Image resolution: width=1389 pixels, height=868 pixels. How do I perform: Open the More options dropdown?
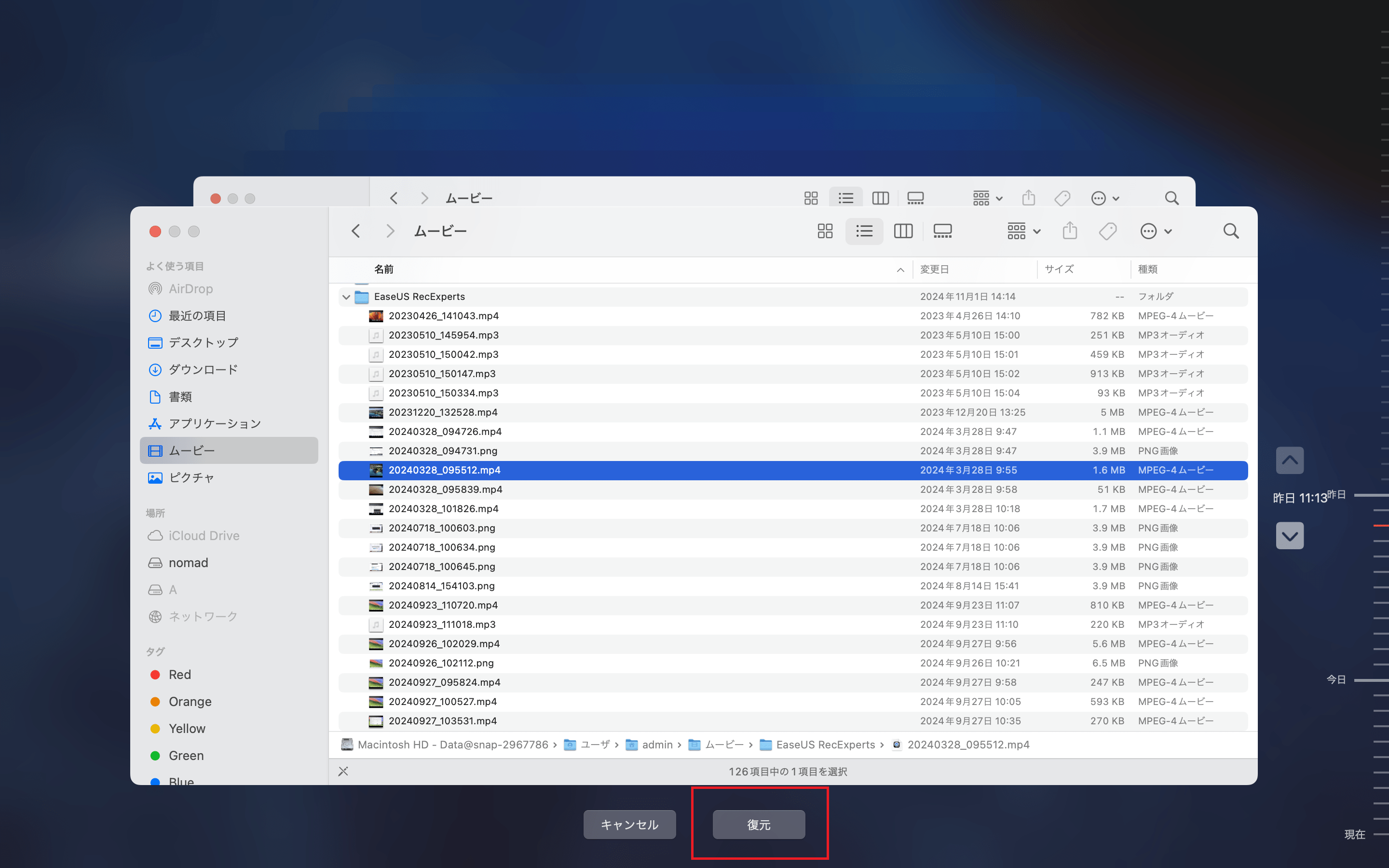[x=1155, y=231]
